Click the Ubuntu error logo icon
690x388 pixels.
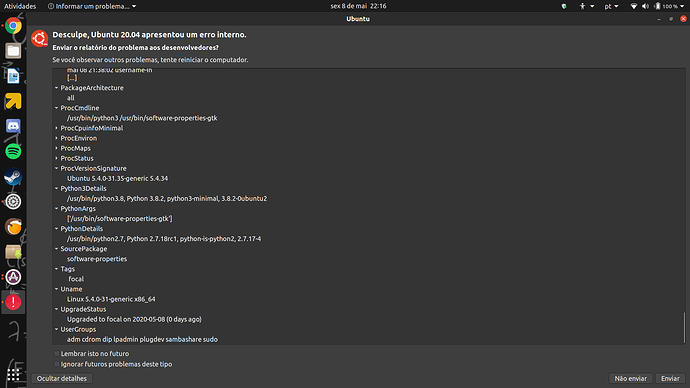pyautogui.click(x=40, y=39)
